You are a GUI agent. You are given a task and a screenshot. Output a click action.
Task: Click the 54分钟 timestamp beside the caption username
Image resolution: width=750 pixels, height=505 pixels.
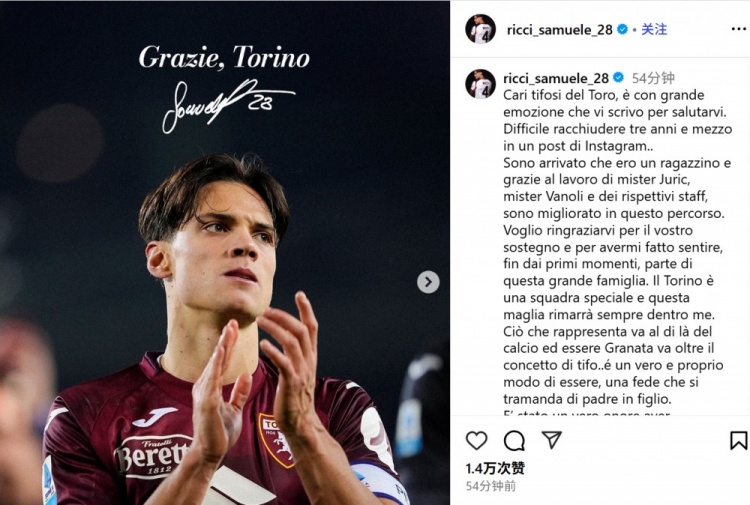click(653, 78)
